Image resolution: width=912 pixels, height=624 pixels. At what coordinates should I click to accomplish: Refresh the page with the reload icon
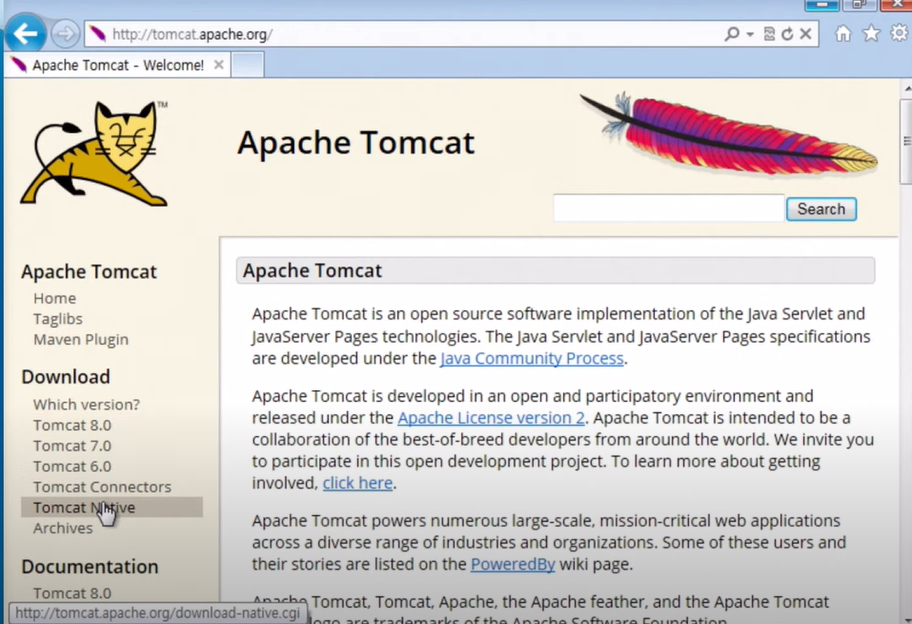[x=787, y=34]
